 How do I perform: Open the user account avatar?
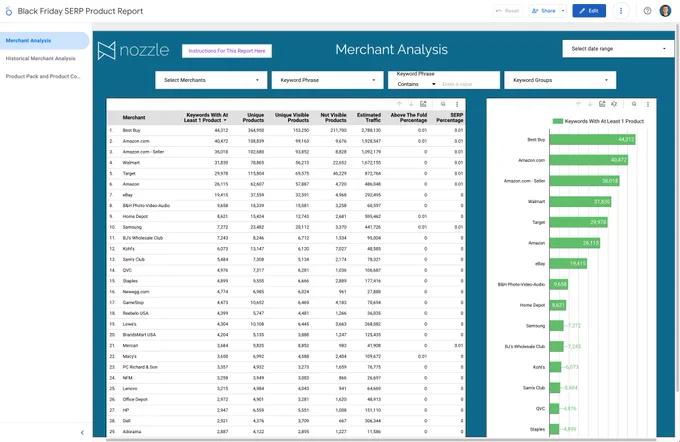(665, 11)
